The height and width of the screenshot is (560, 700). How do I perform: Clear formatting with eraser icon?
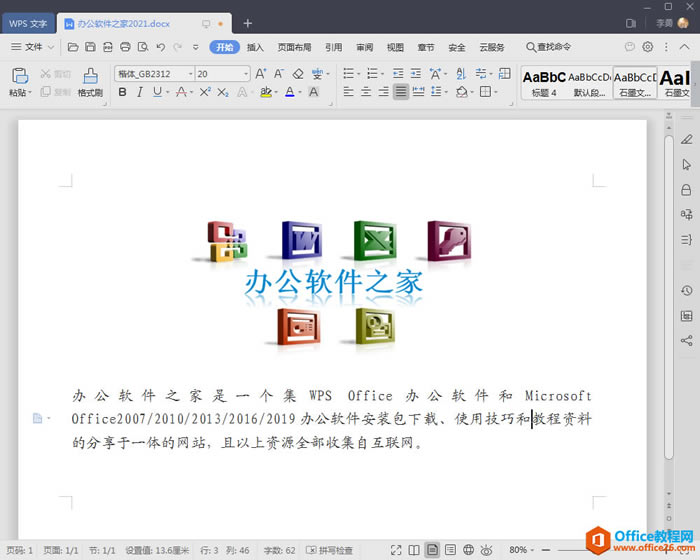click(298, 74)
